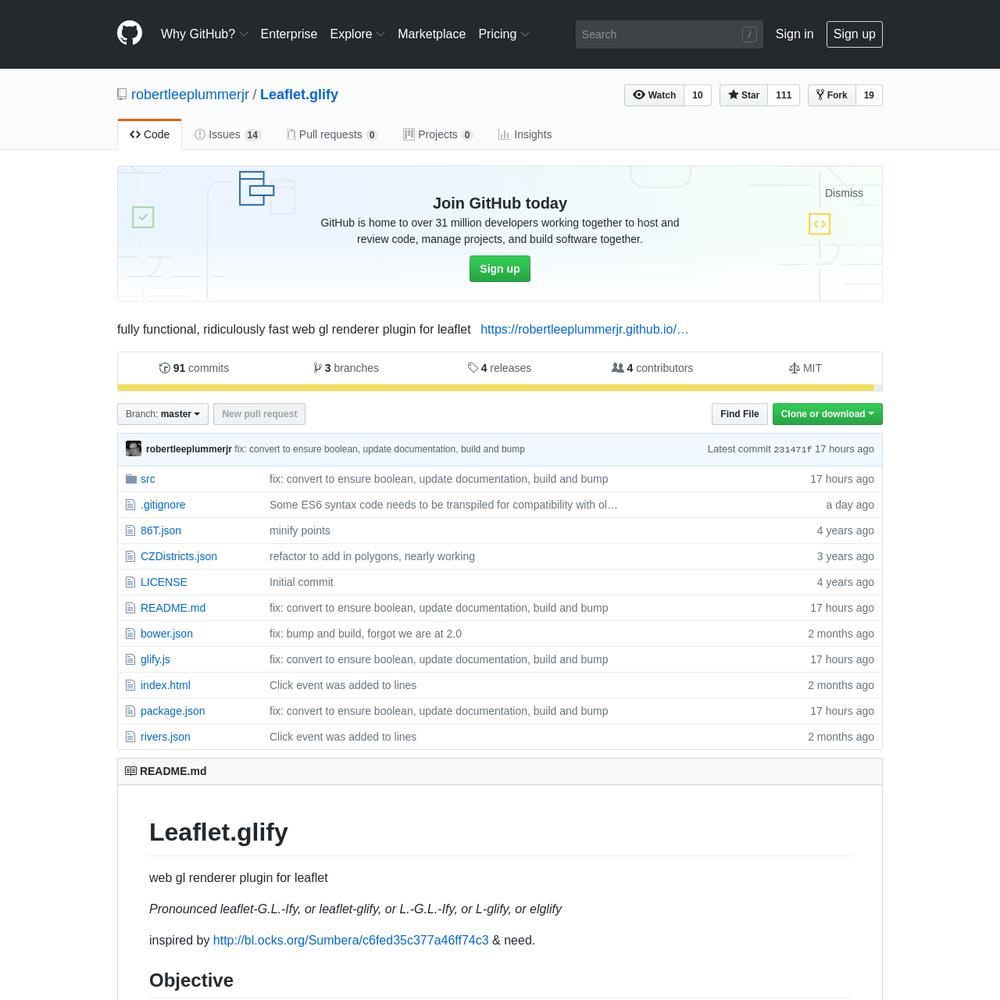Image resolution: width=1000 pixels, height=1000 pixels.
Task: Open latest commit hash 231471f
Action: click(793, 449)
